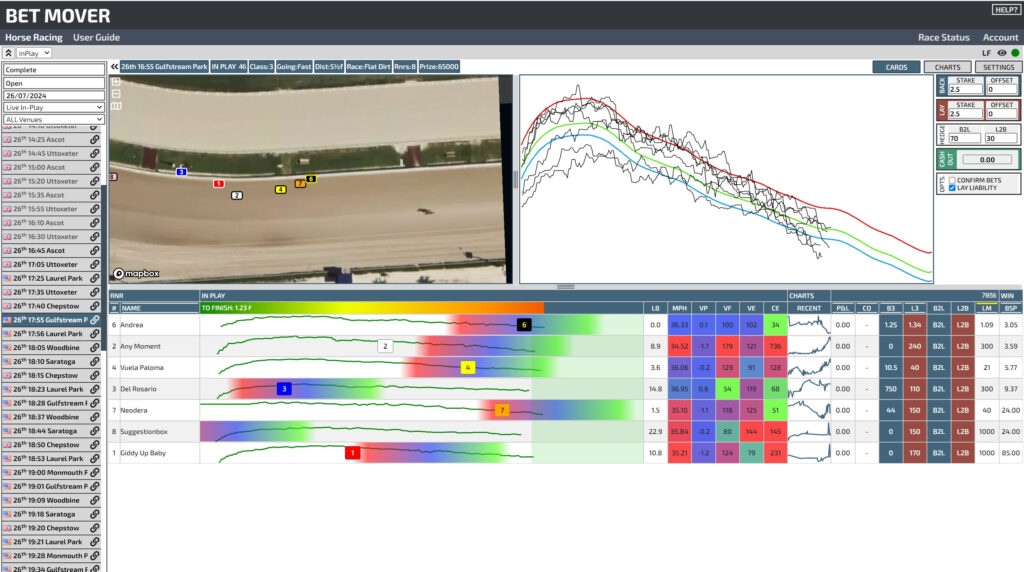The width and height of the screenshot is (1024, 572).
Task: Click the TO FINISH progress bar
Action: pyautogui.click(x=372, y=308)
